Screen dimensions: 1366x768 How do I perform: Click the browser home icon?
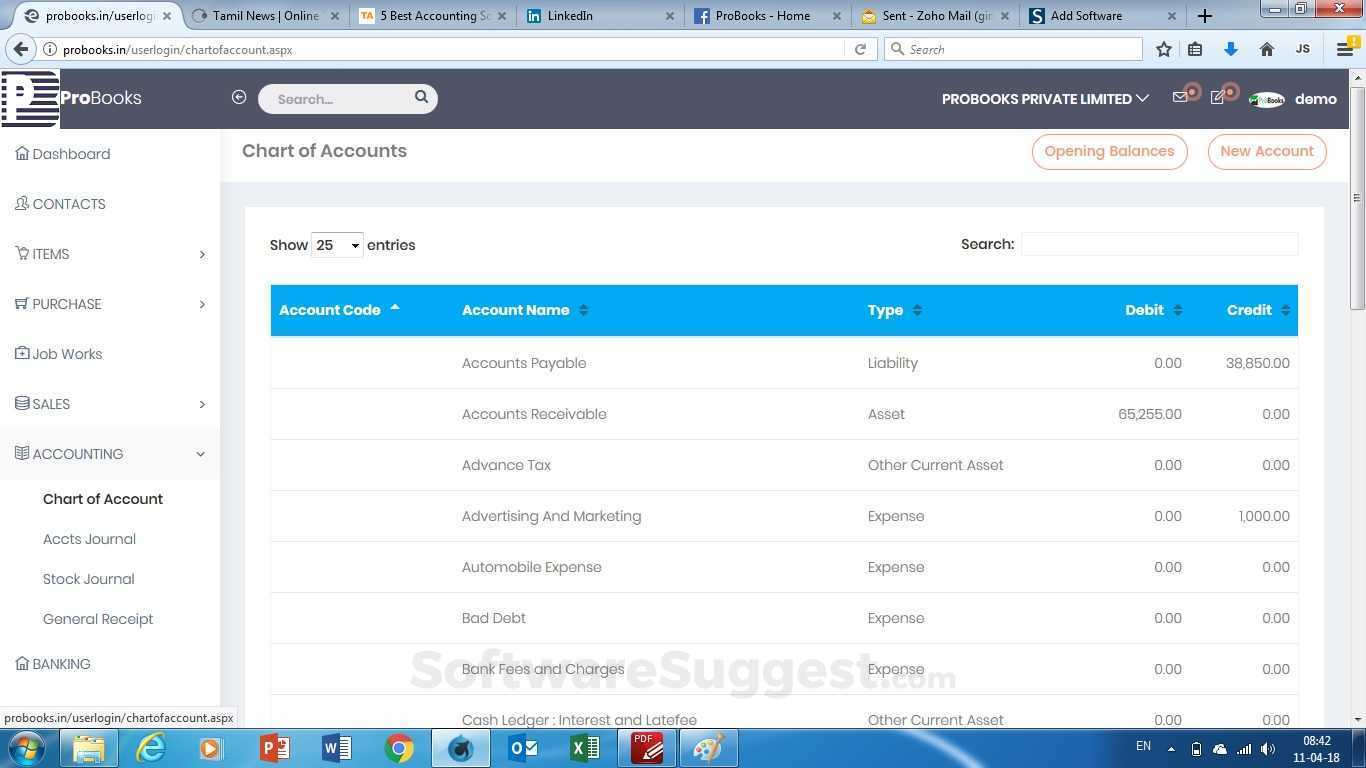click(x=1266, y=49)
